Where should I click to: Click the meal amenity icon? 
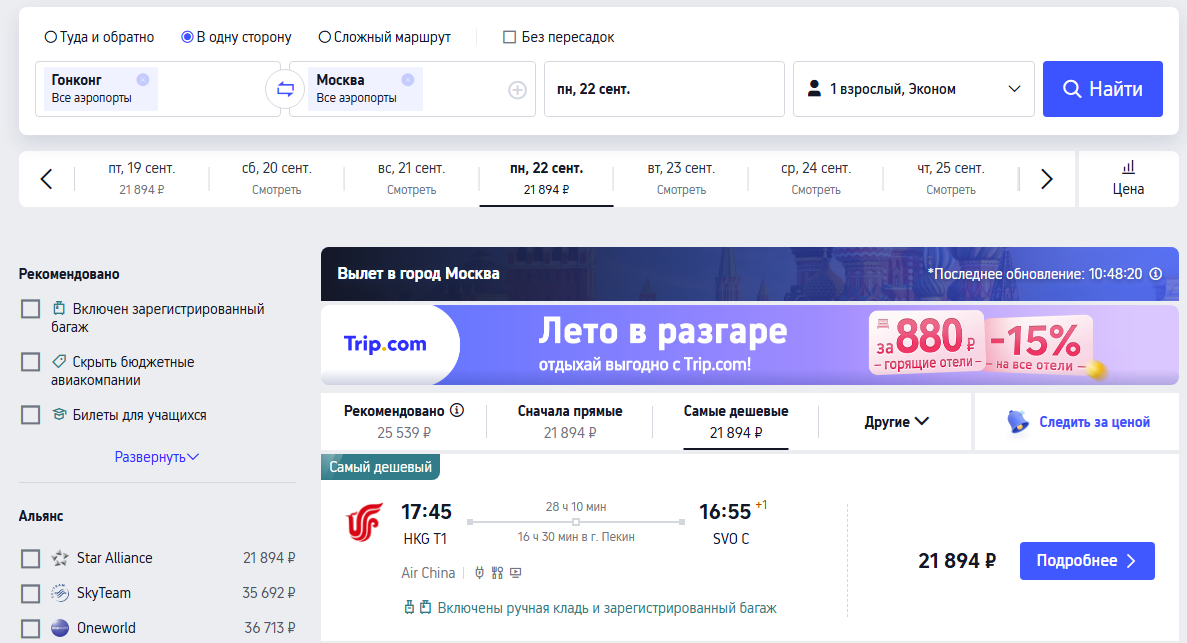point(497,573)
